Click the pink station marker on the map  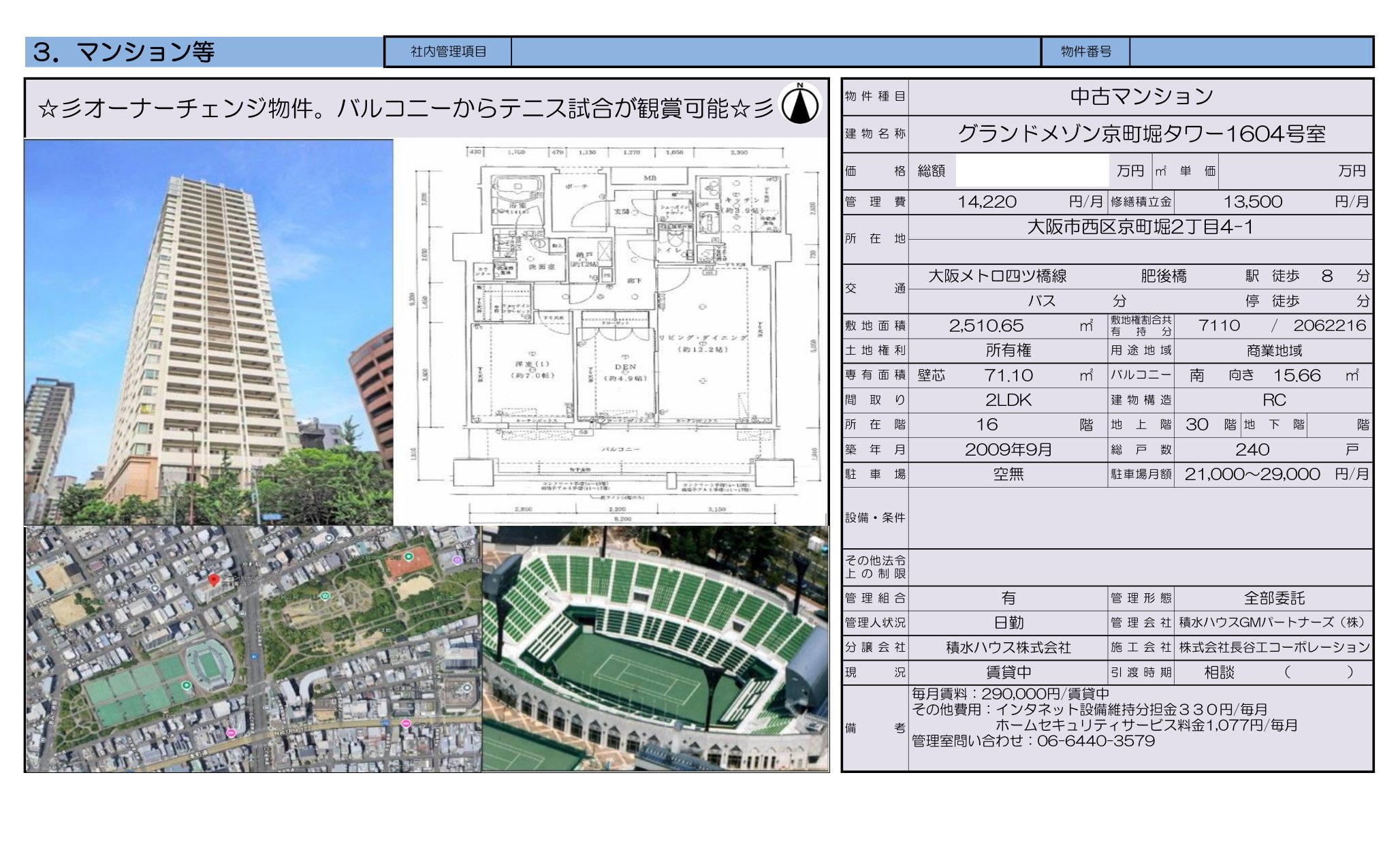coord(232,733)
